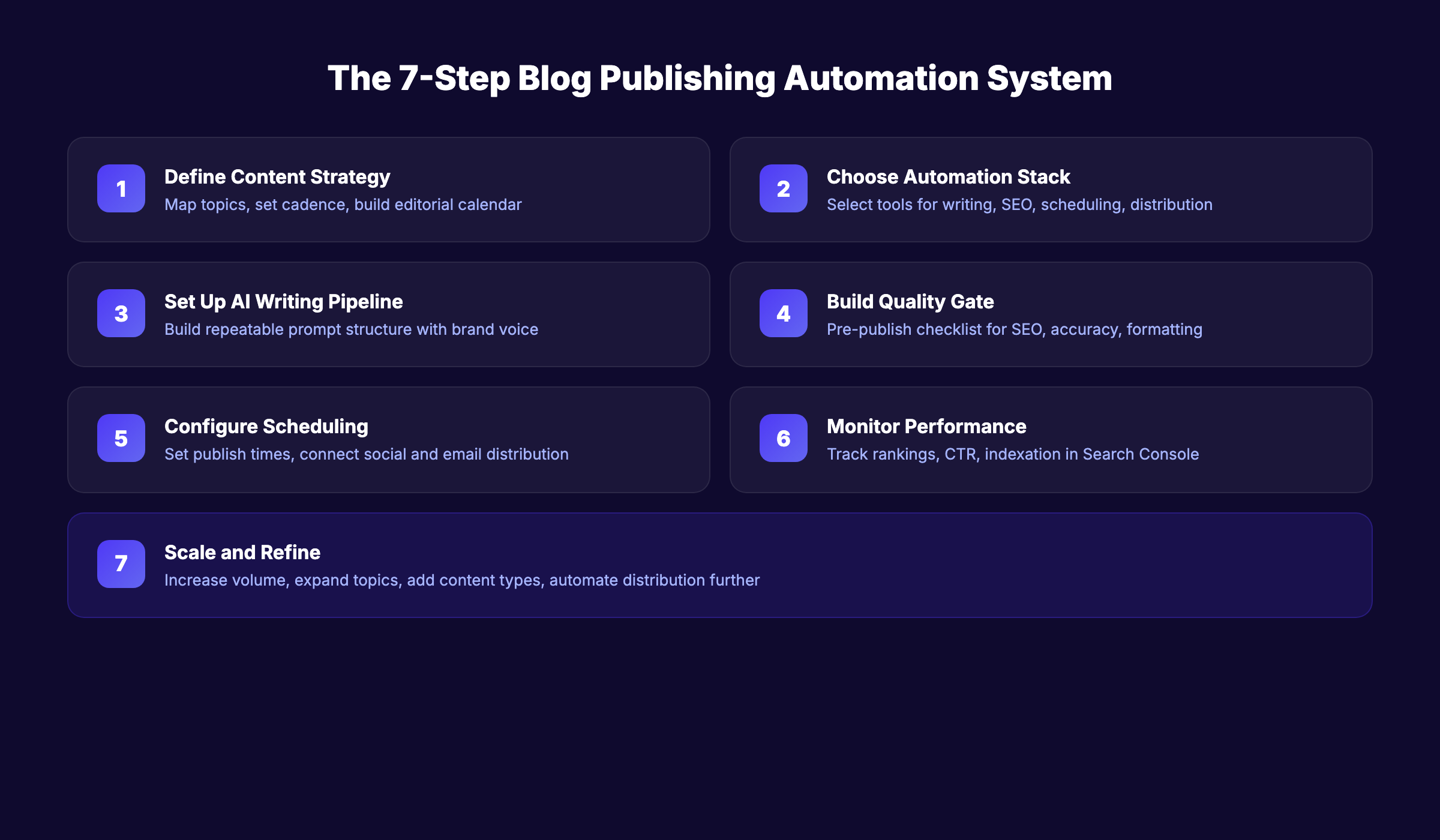Click the distribution description text in step 7
Screen dimensions: 1440x840
point(462,580)
